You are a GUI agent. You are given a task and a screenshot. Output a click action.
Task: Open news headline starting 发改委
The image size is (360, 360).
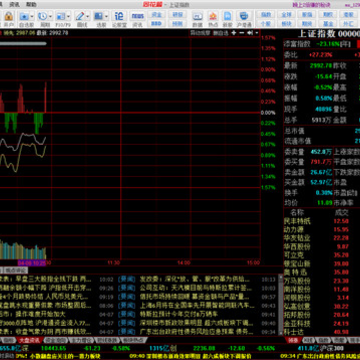point(195,279)
